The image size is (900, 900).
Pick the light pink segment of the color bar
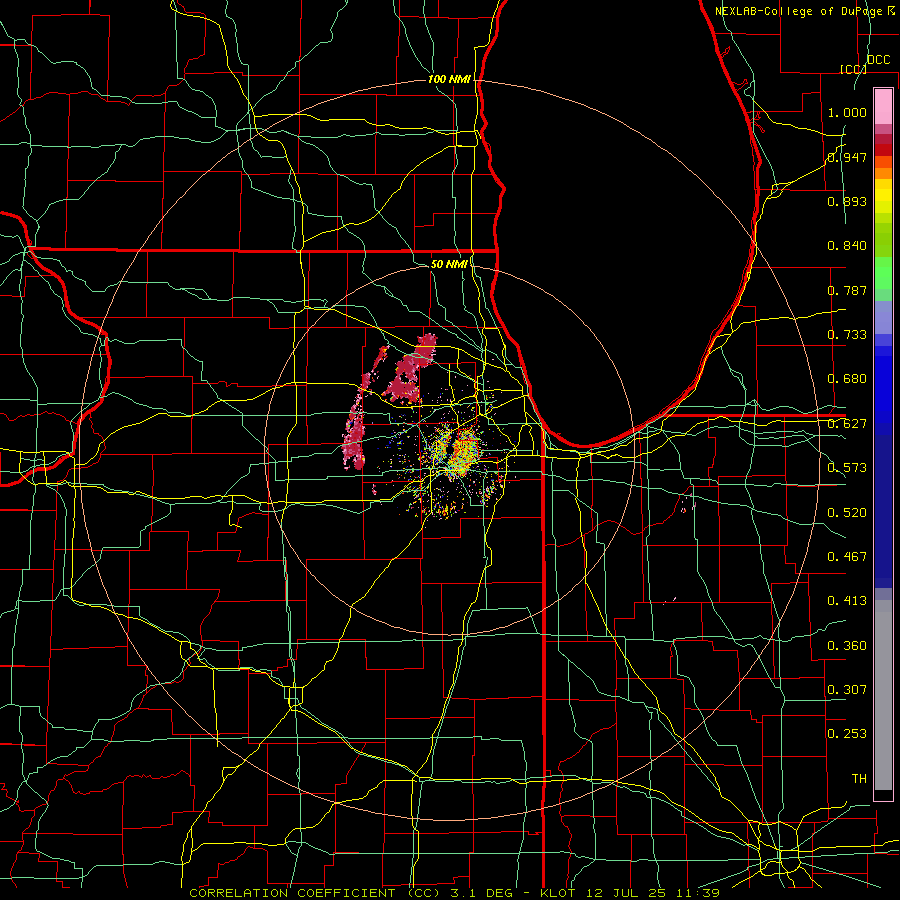point(883,107)
